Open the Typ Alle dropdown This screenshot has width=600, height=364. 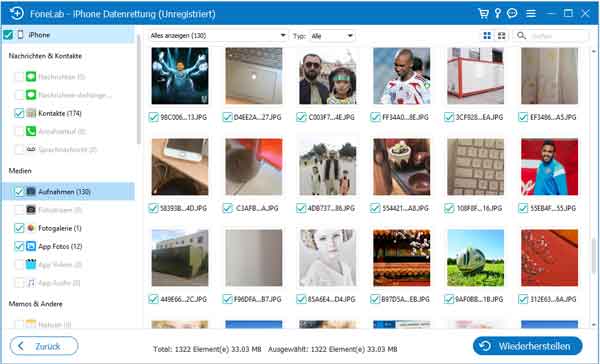tap(331, 36)
